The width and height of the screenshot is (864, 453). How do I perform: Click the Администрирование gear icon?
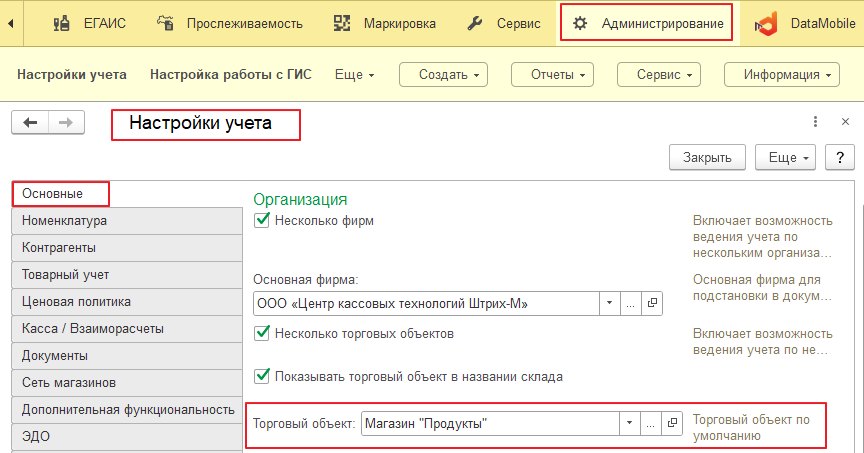pyautogui.click(x=580, y=23)
